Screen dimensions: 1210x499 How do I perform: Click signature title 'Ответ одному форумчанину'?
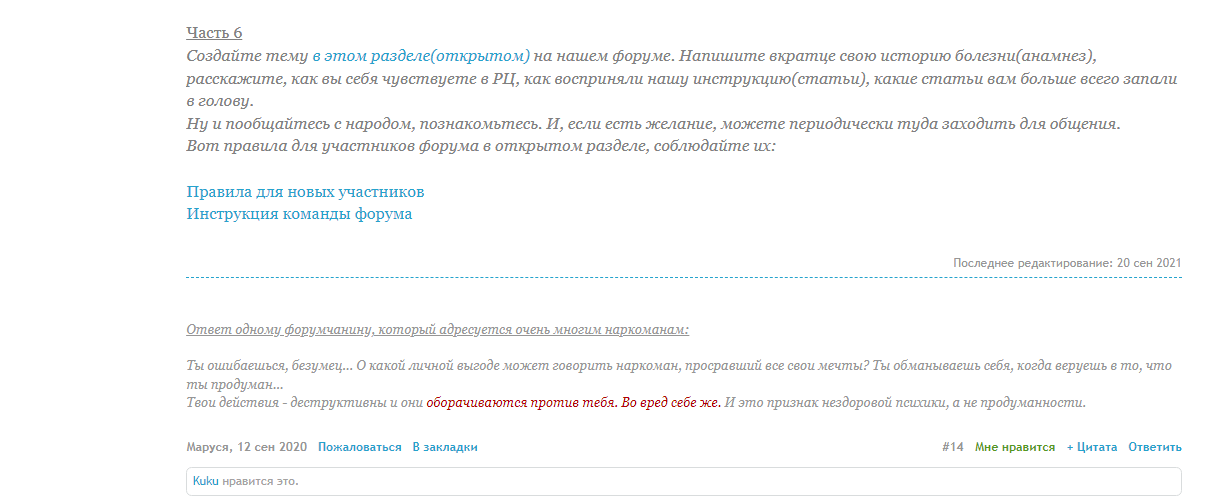click(x=437, y=330)
